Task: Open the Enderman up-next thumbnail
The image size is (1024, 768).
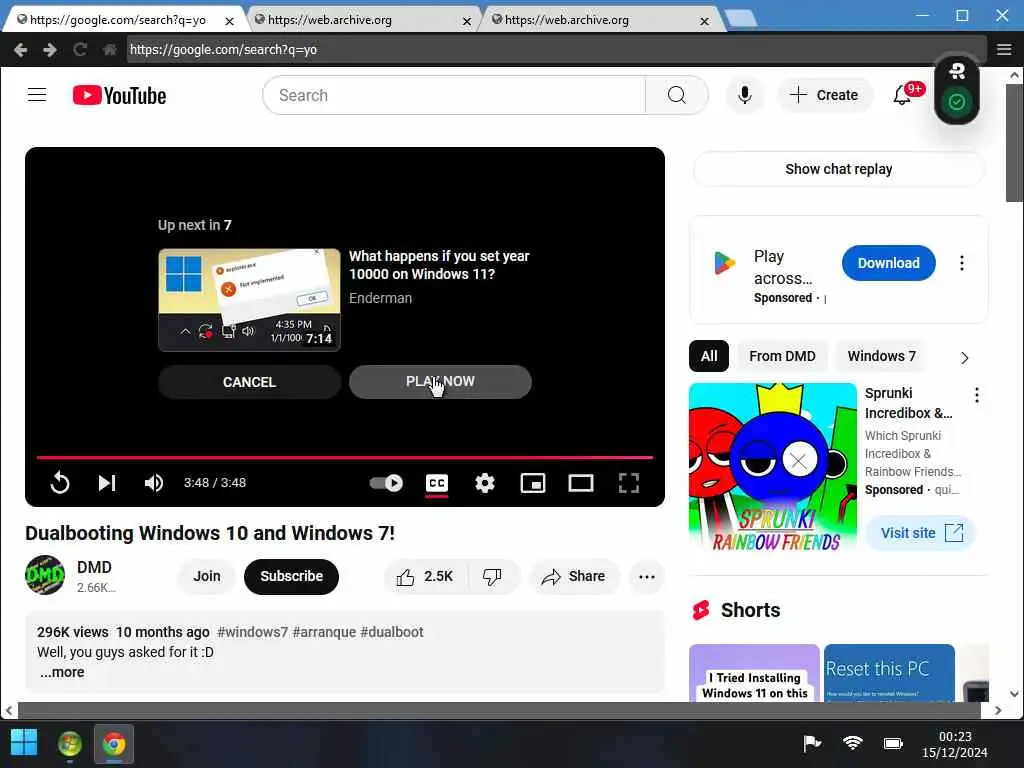Action: (x=249, y=300)
